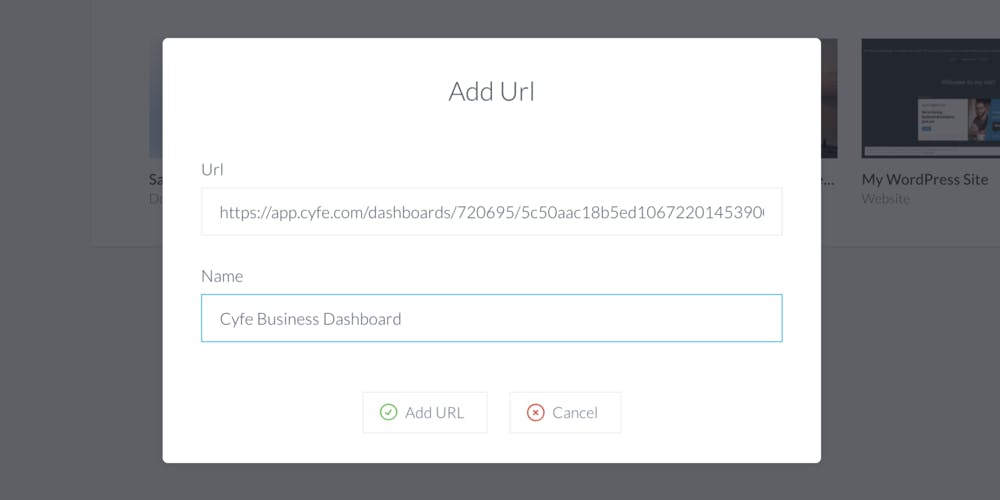The image size is (1000, 500).
Task: Click the ellipsis-truncated title right of dialog
Action: pyautogui.click(x=828, y=180)
